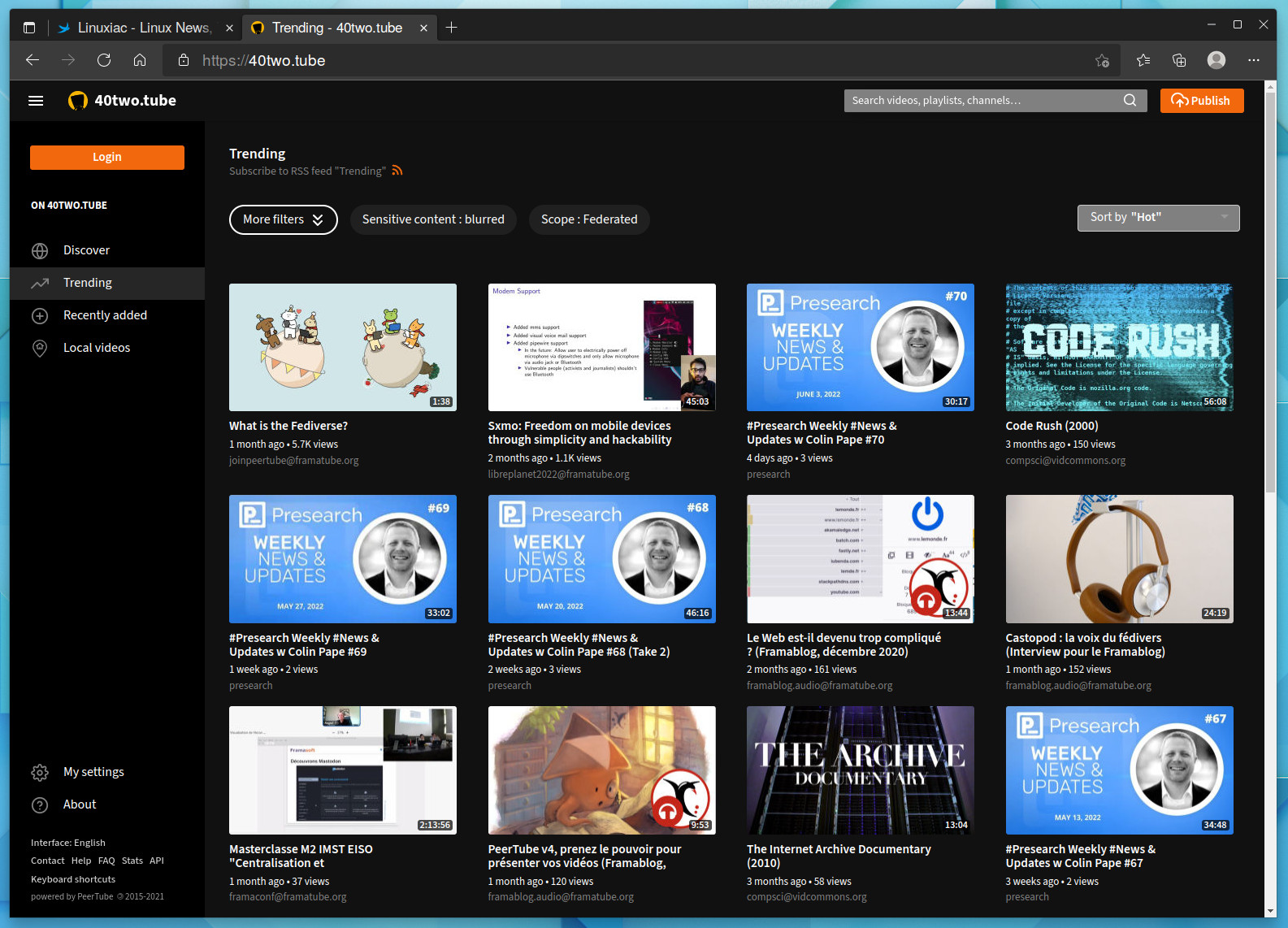Open the Contact footer link
The width and height of the screenshot is (1288, 928).
(47, 861)
